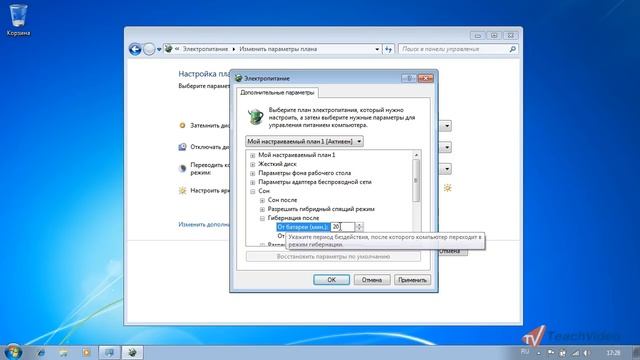
Task: Select the Сон после tree item
Action: [282, 200]
